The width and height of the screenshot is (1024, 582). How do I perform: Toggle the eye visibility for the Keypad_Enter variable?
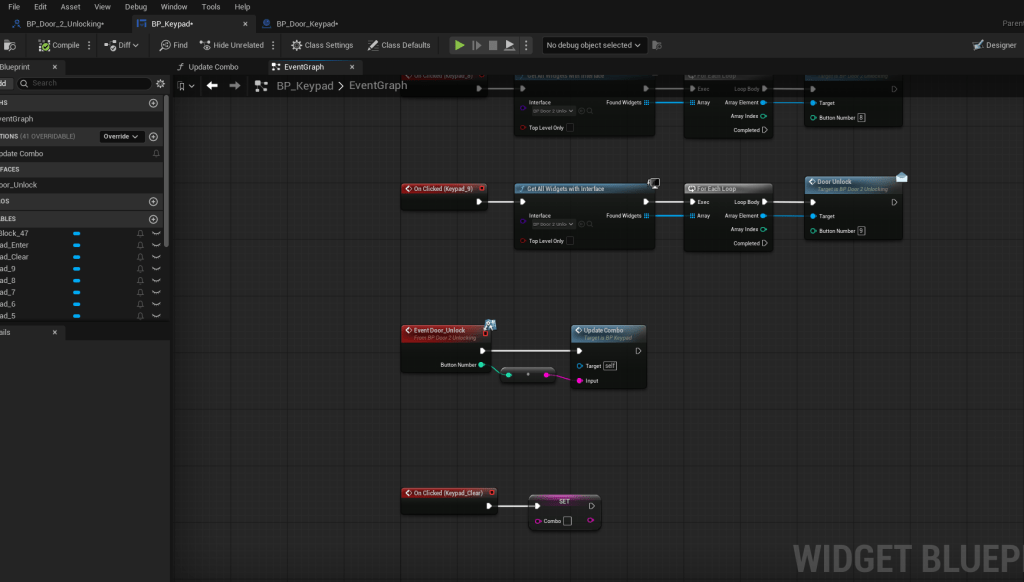click(x=156, y=245)
